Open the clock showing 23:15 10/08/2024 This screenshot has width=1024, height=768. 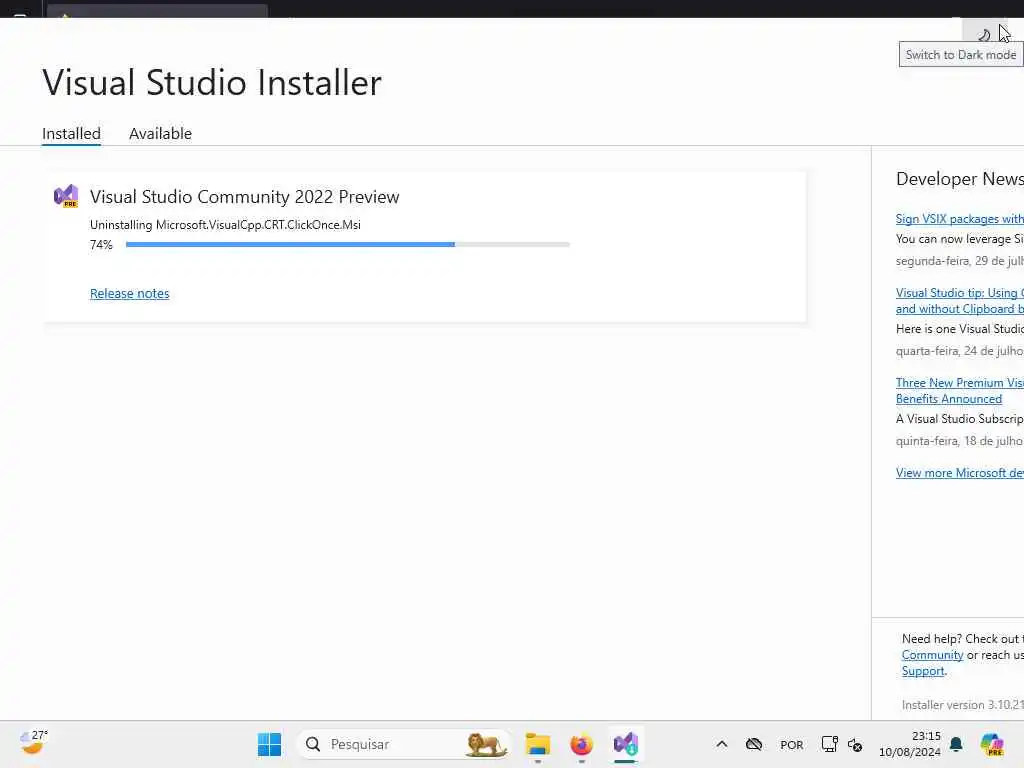pyautogui.click(x=910, y=744)
